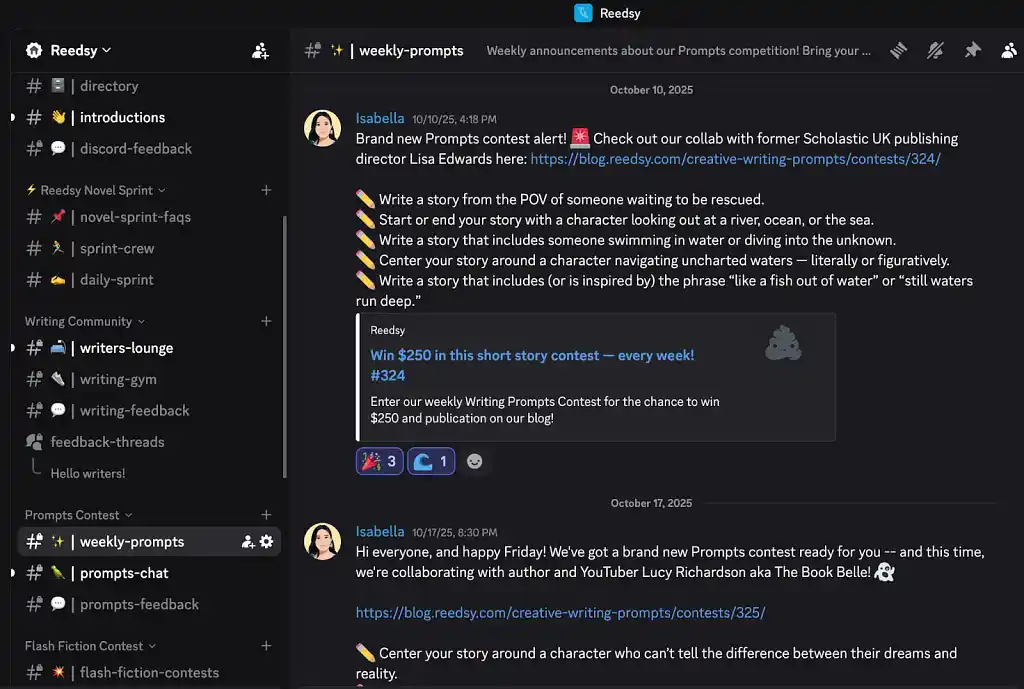Click the notification settings bell icon

(x=935, y=50)
